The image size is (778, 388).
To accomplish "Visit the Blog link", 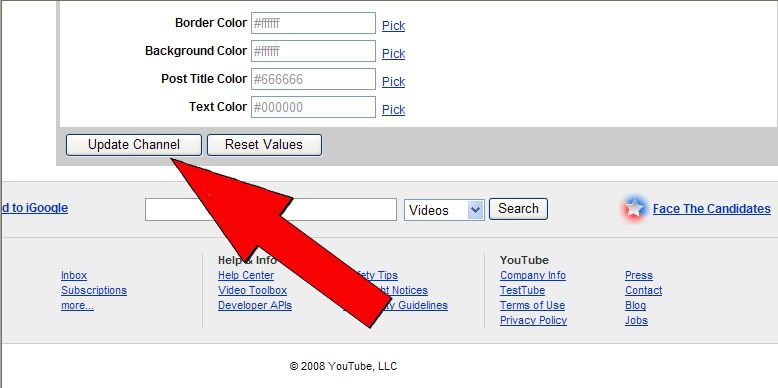I will [636, 305].
